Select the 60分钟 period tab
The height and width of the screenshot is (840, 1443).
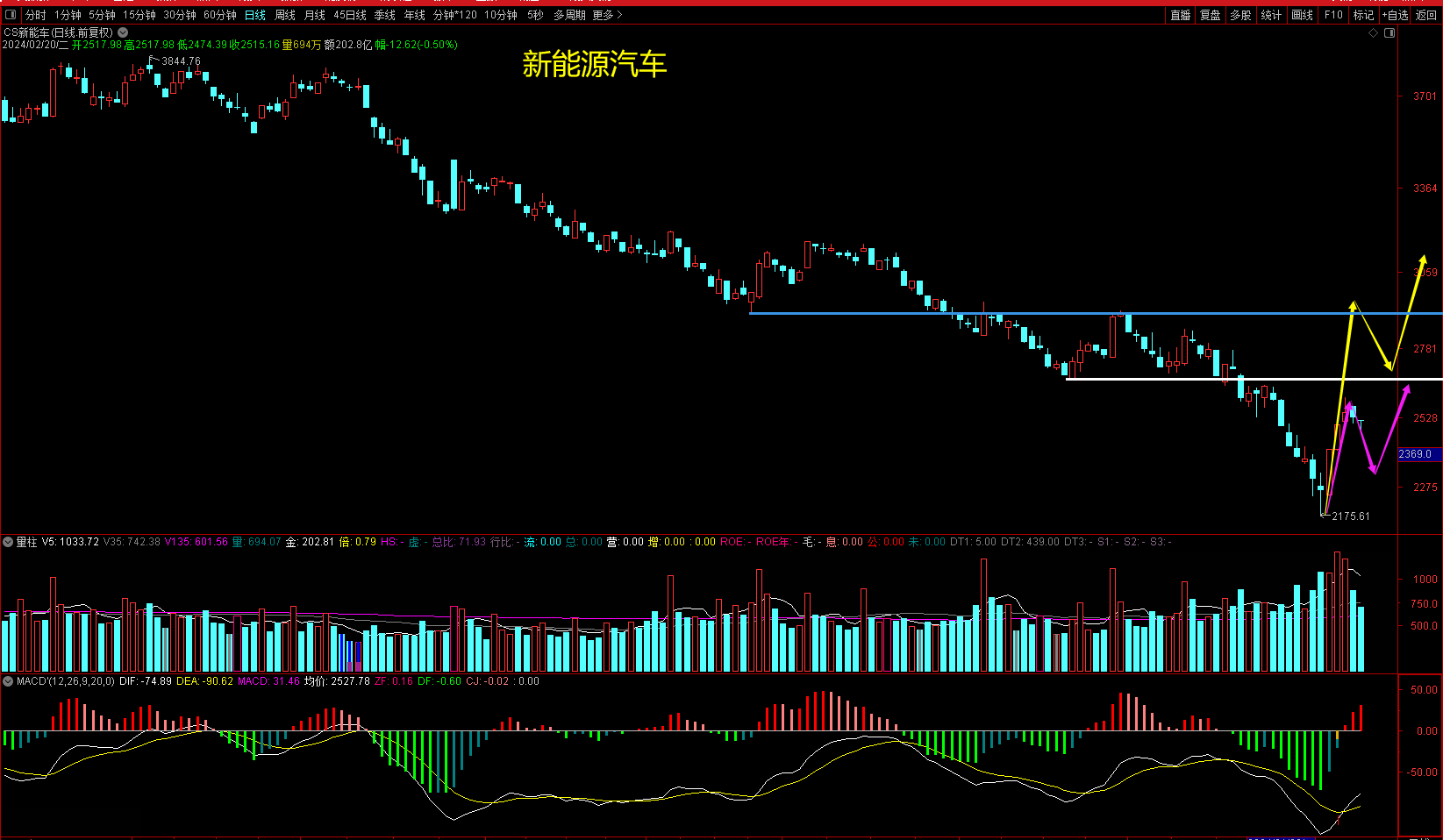click(x=220, y=15)
